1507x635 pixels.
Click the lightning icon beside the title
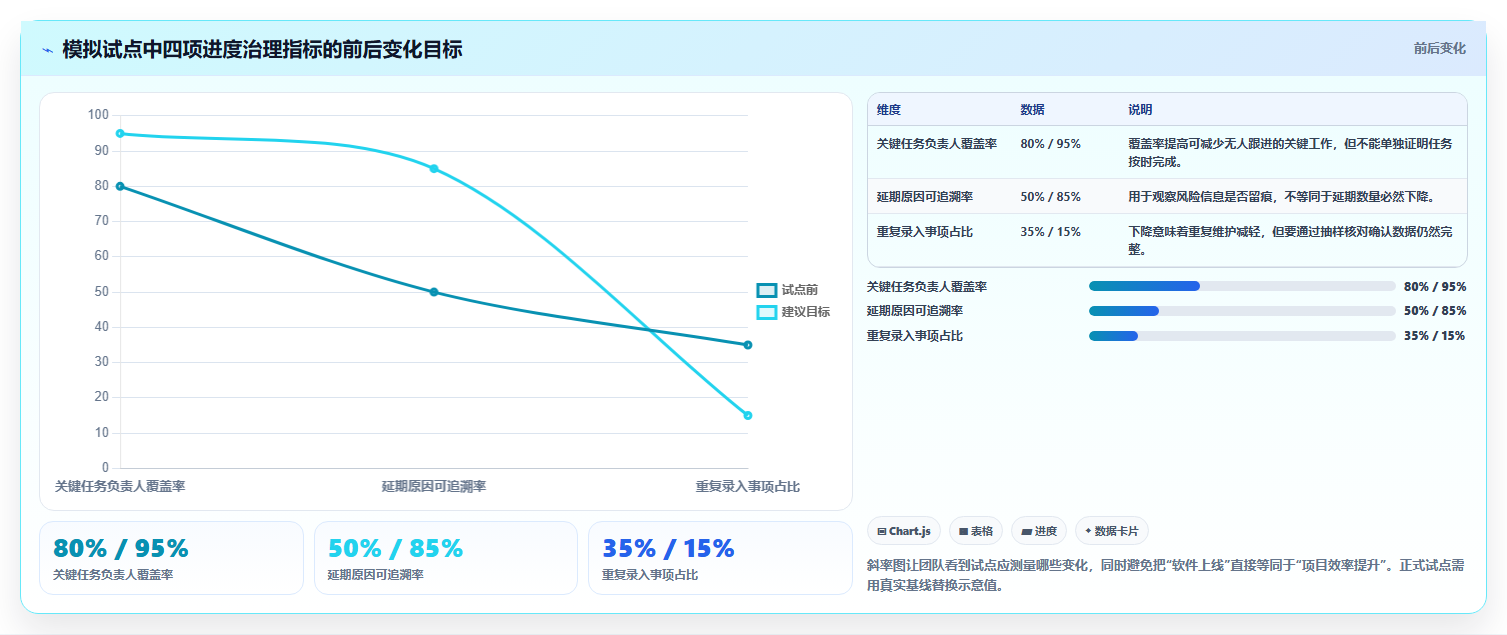[47, 50]
